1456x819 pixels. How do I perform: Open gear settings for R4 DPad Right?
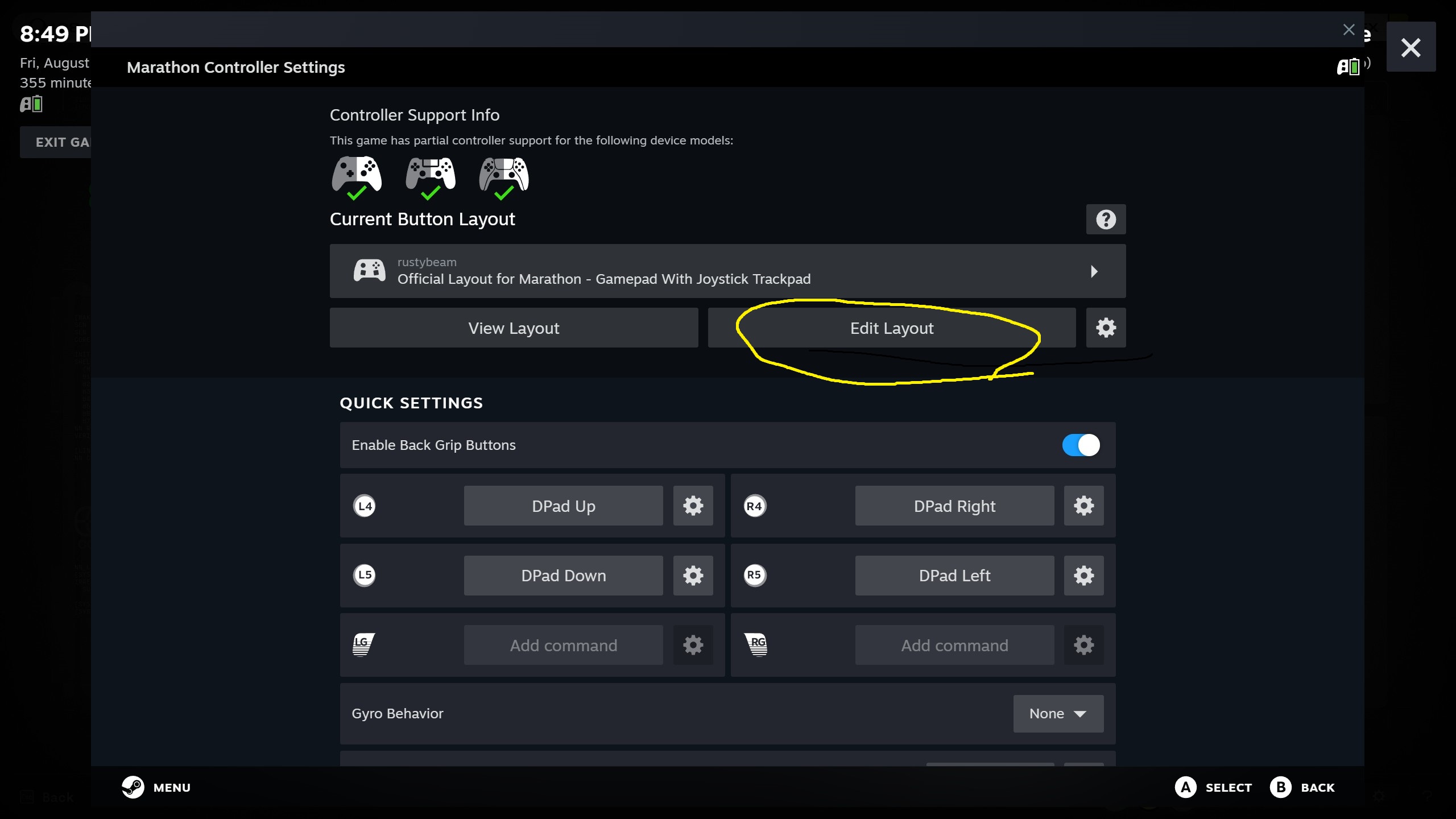click(x=1083, y=506)
